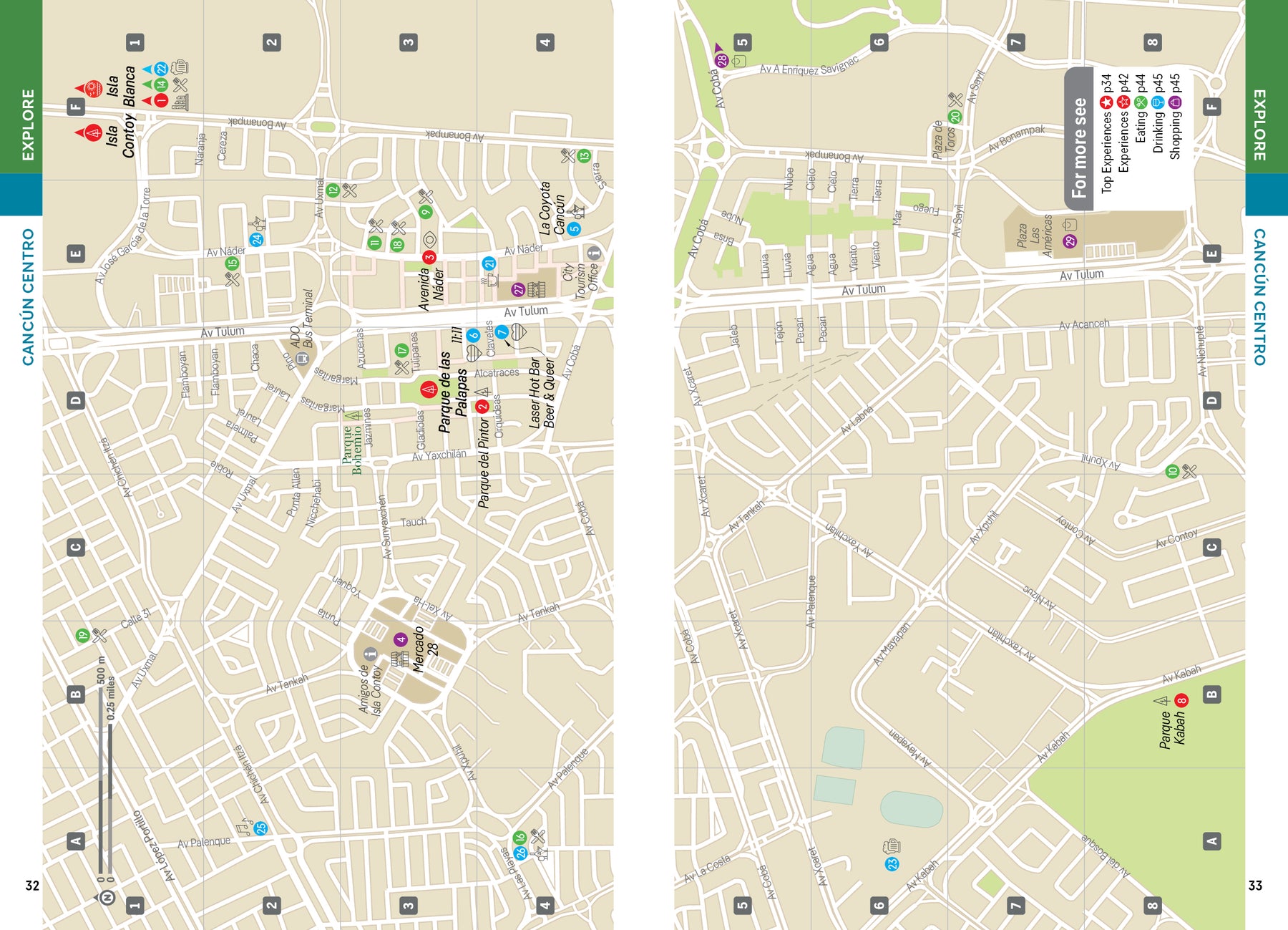Click the green eating marker 20 near Plaza de Toros
This screenshot has height=930, width=1288.
[954, 117]
